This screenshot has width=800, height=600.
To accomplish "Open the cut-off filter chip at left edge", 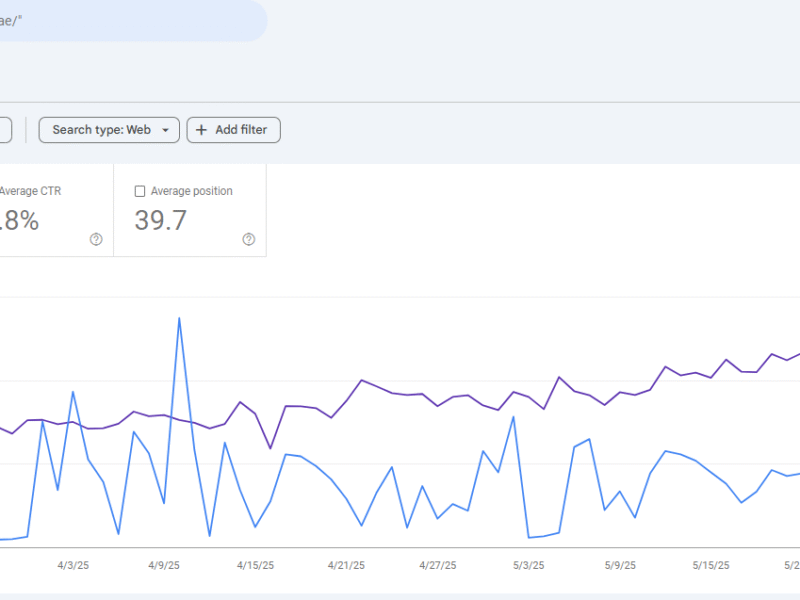I will click(x=5, y=130).
